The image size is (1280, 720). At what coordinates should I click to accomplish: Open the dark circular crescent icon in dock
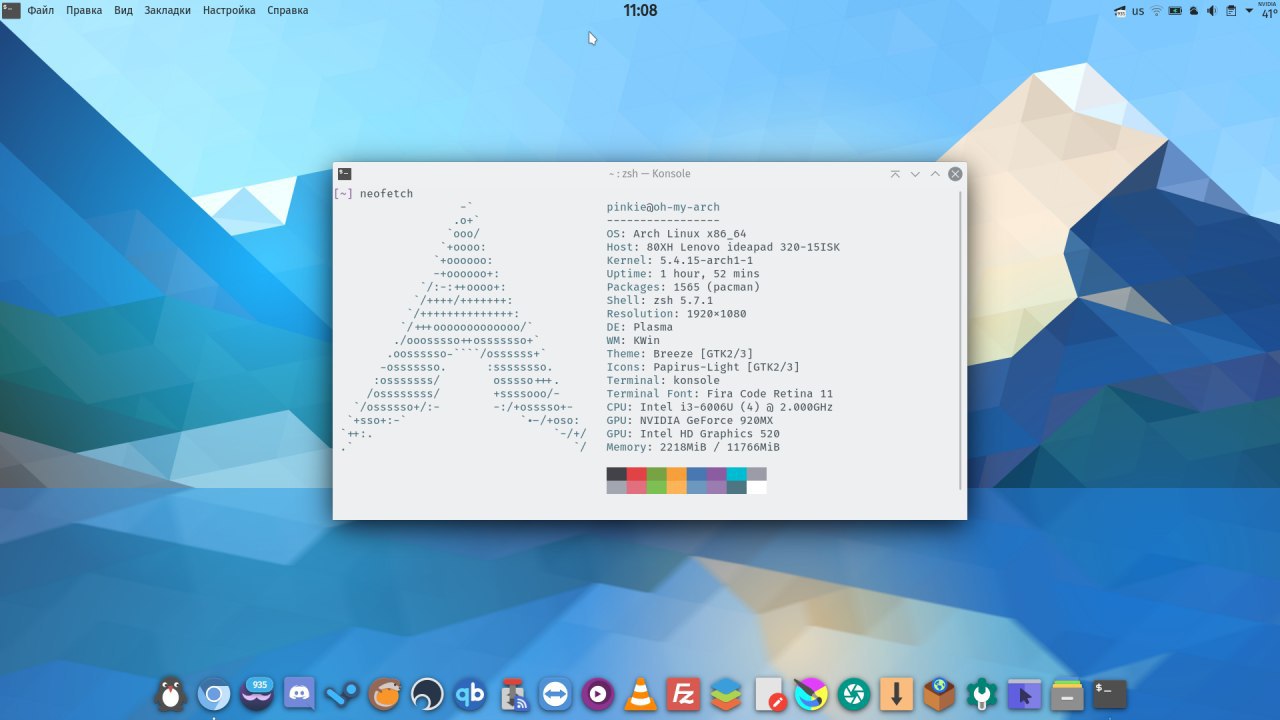pos(427,693)
